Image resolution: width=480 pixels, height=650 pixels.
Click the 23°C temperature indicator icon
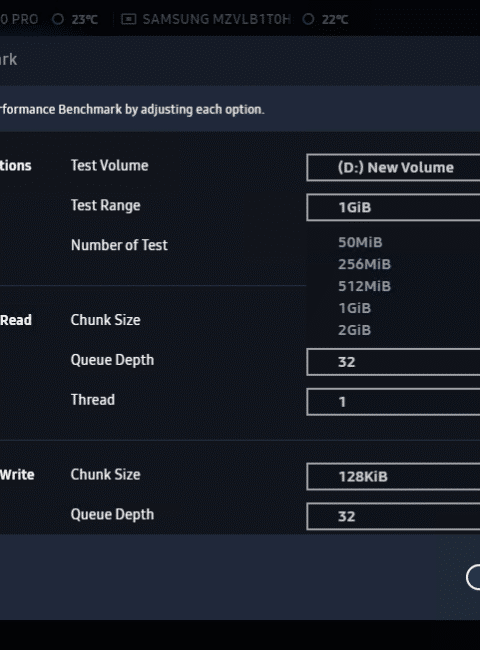point(58,19)
